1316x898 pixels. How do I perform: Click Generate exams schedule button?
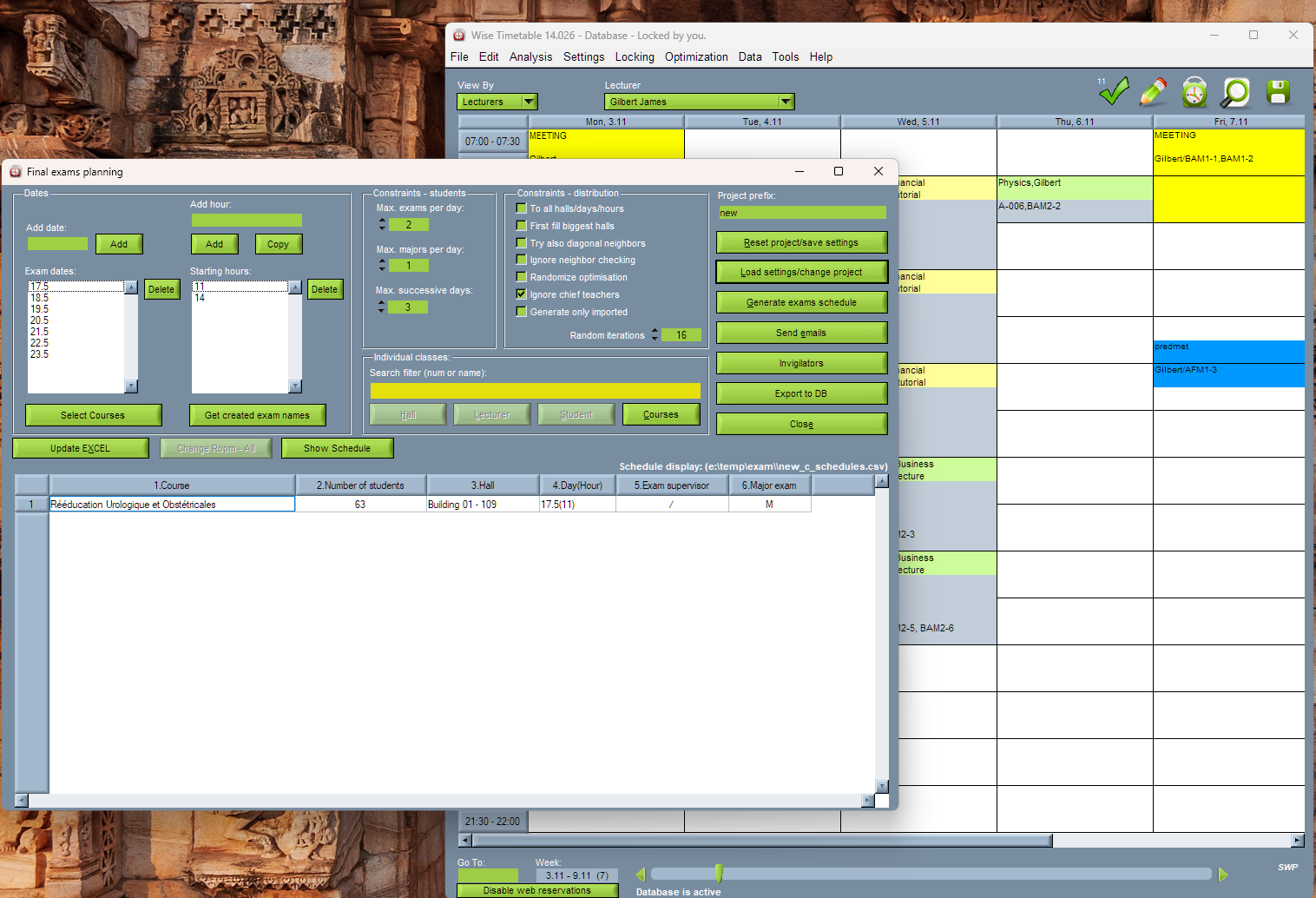(x=801, y=302)
